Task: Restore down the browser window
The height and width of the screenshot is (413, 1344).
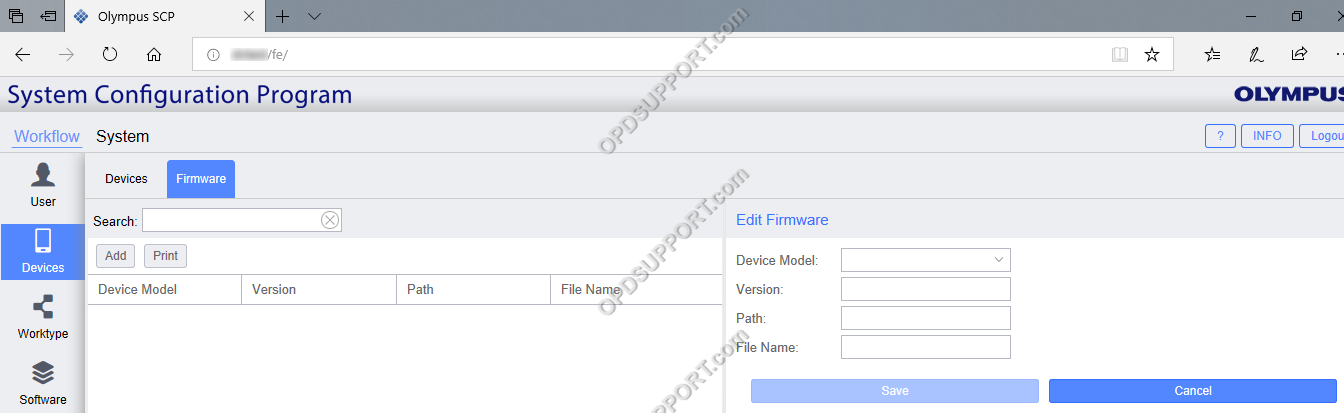Action: coord(1297,16)
